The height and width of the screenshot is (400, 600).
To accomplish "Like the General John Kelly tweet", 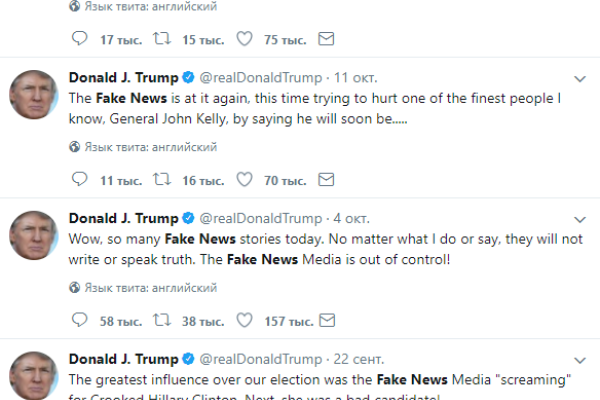I will 243,180.
